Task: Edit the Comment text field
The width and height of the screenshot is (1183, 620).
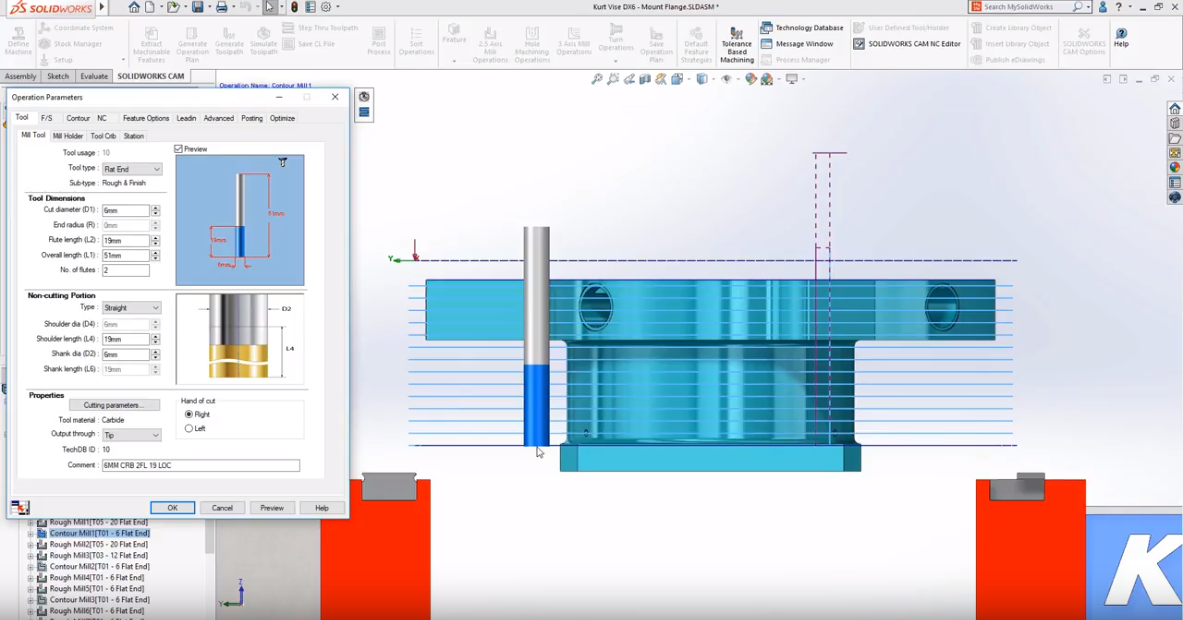Action: (201, 465)
